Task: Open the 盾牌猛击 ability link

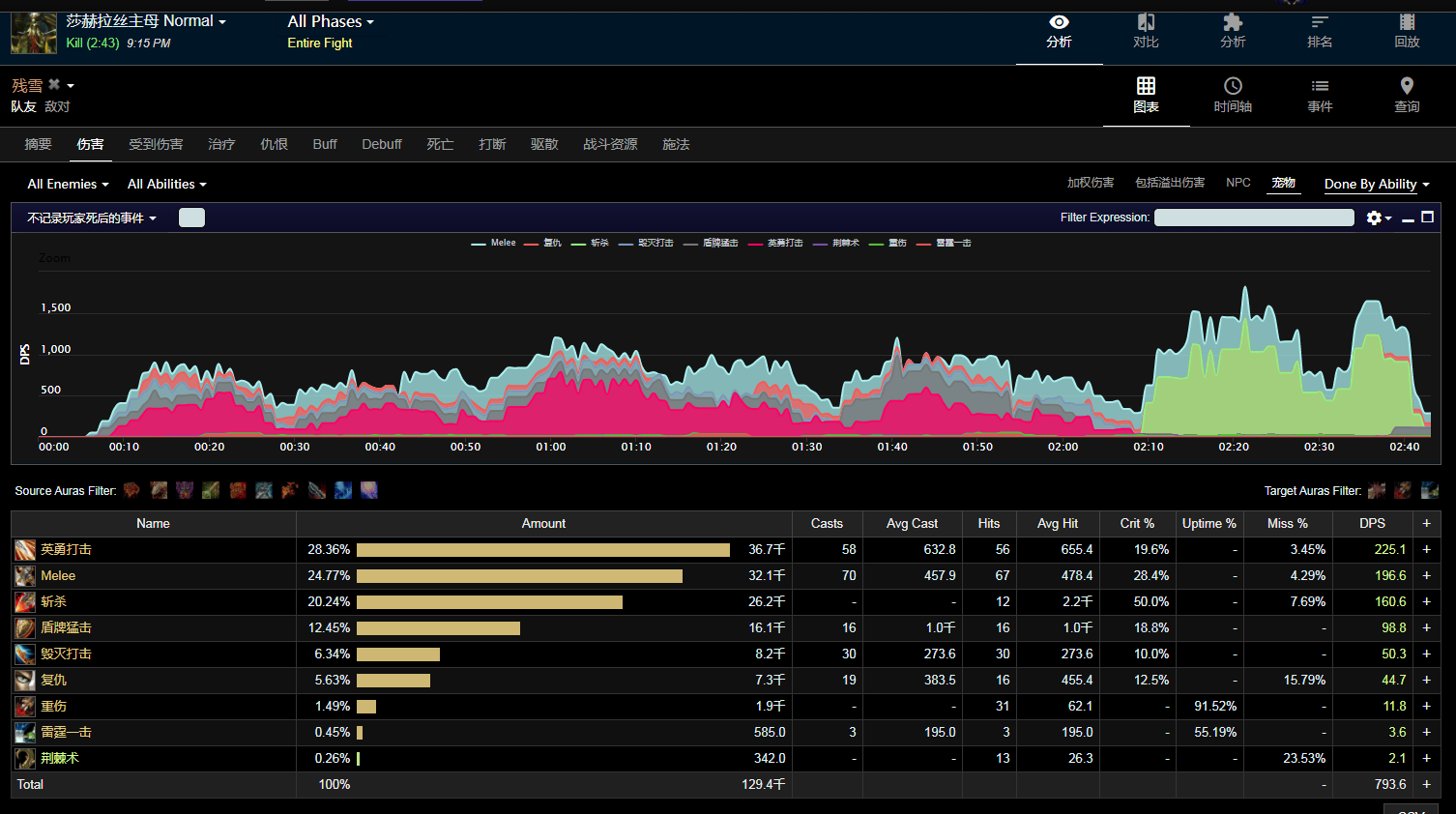Action: 66,628
